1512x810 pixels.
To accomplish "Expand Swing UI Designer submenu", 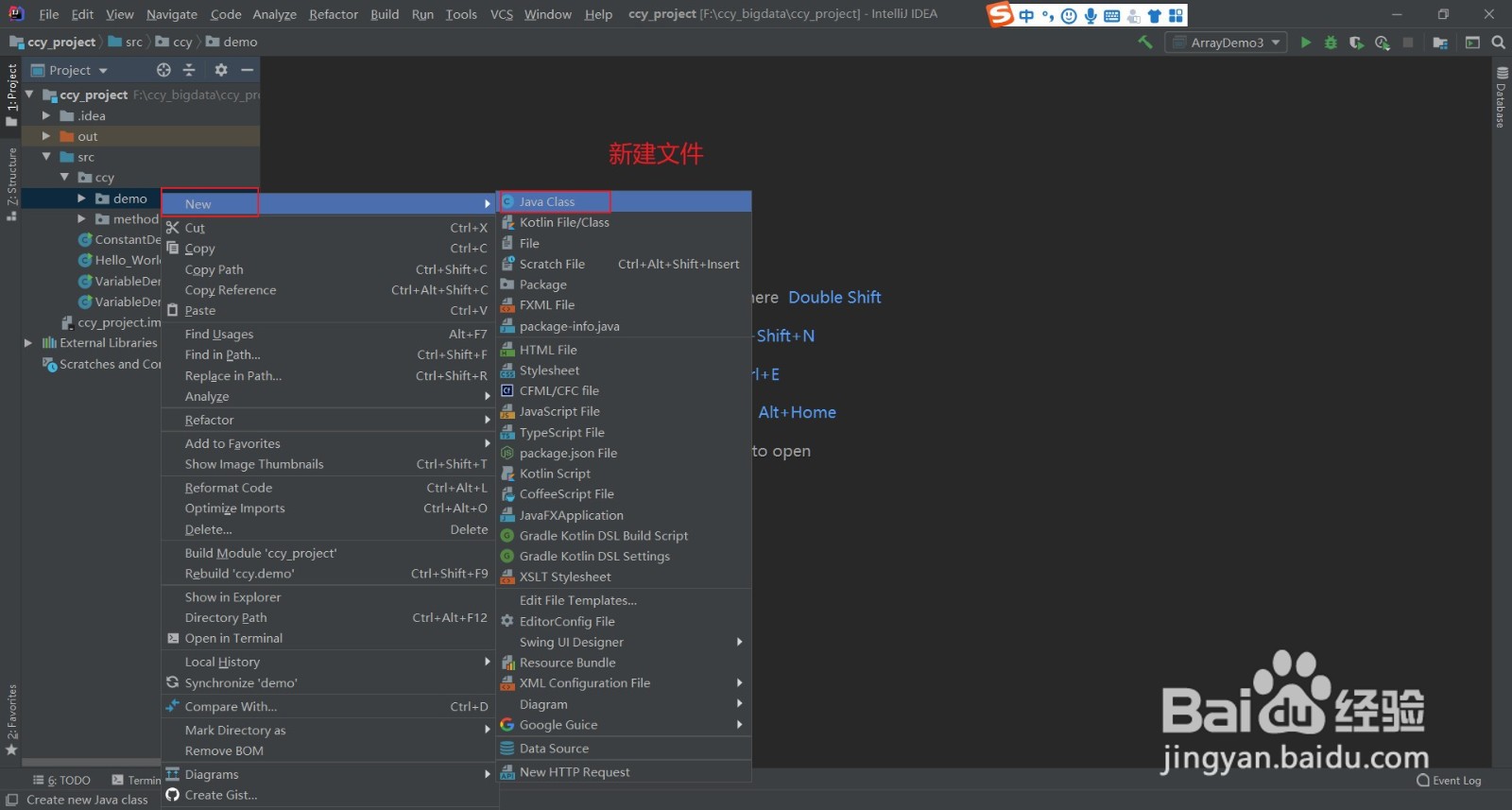I will point(624,642).
